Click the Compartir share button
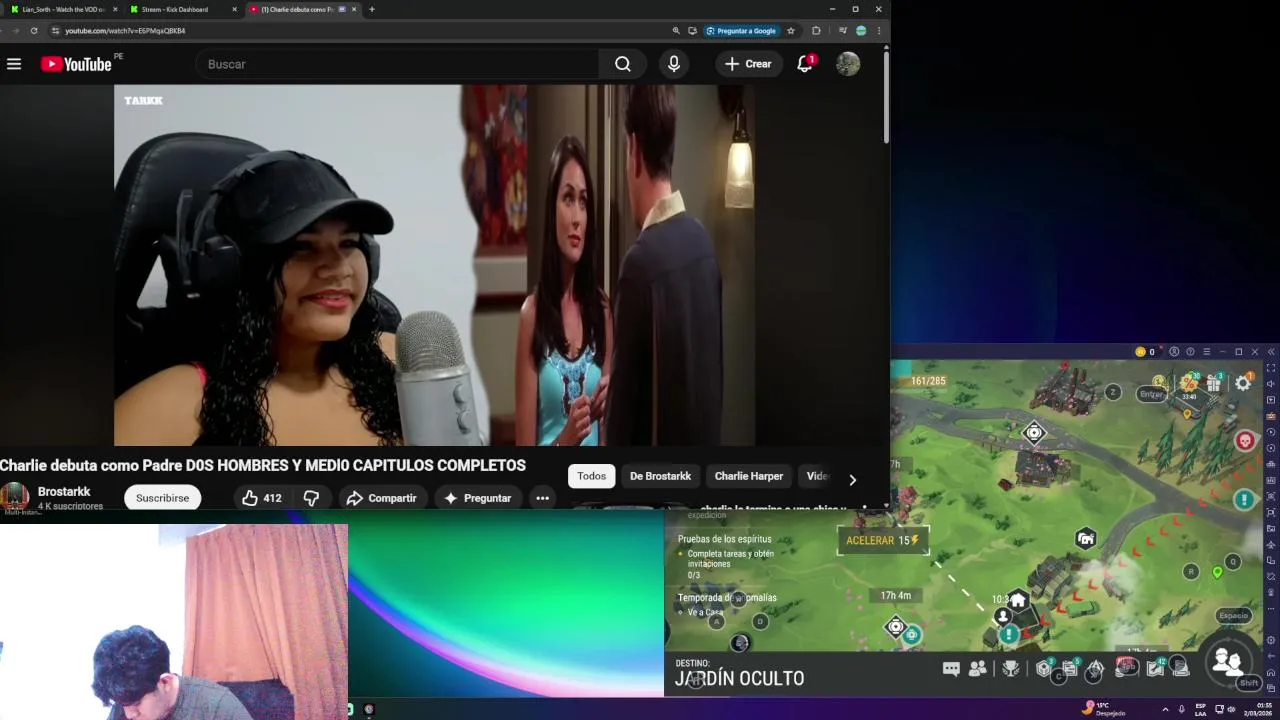1280x720 pixels. (382, 498)
